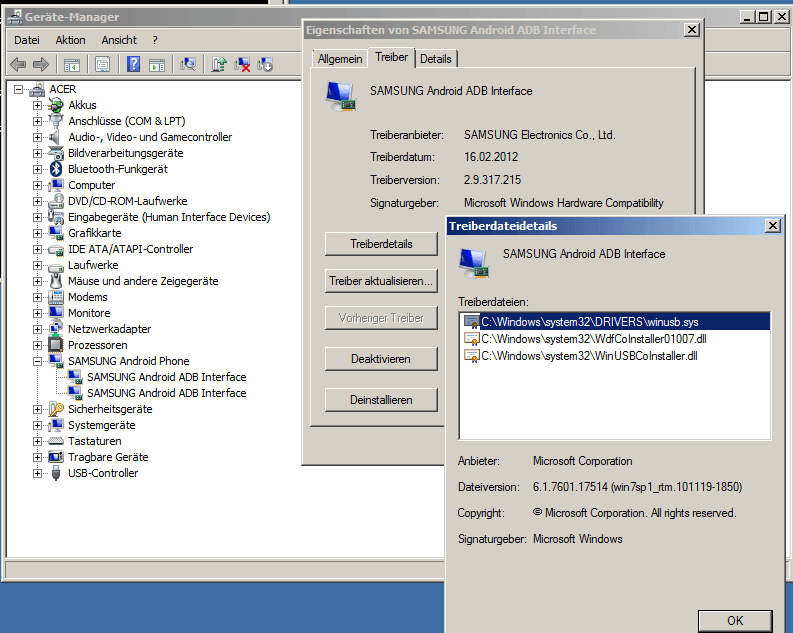Close the Eigenschaften von SAMSUNG dialog

point(691,30)
